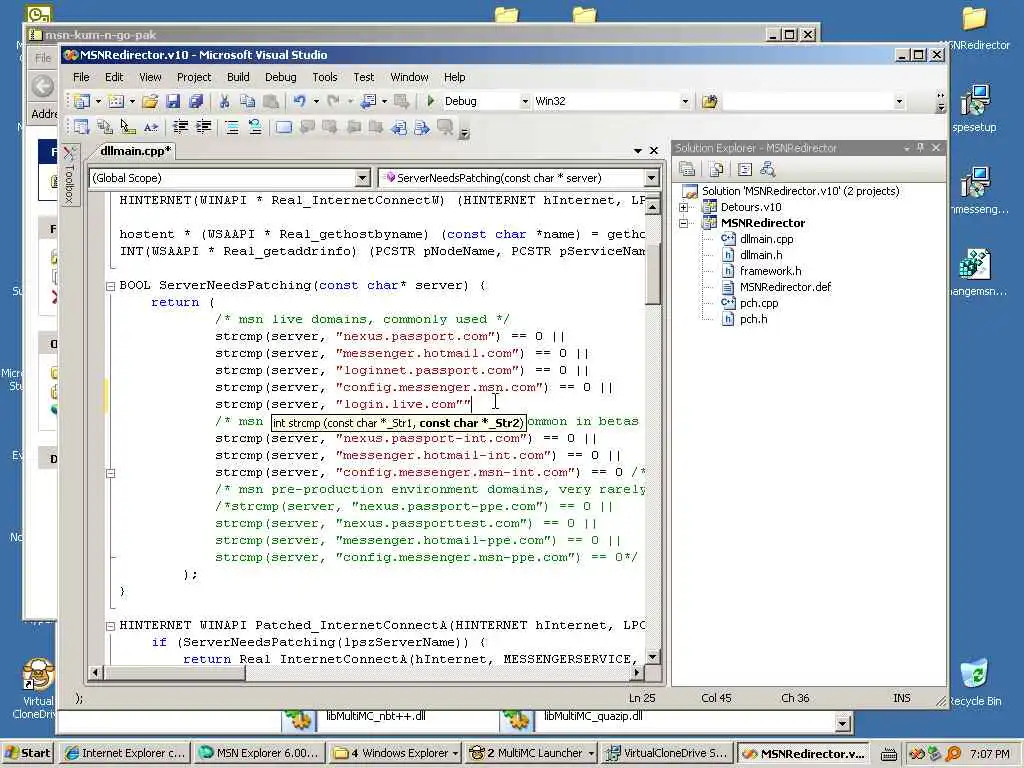The image size is (1024, 768).
Task: Open the Edit menu
Action: tap(114, 77)
